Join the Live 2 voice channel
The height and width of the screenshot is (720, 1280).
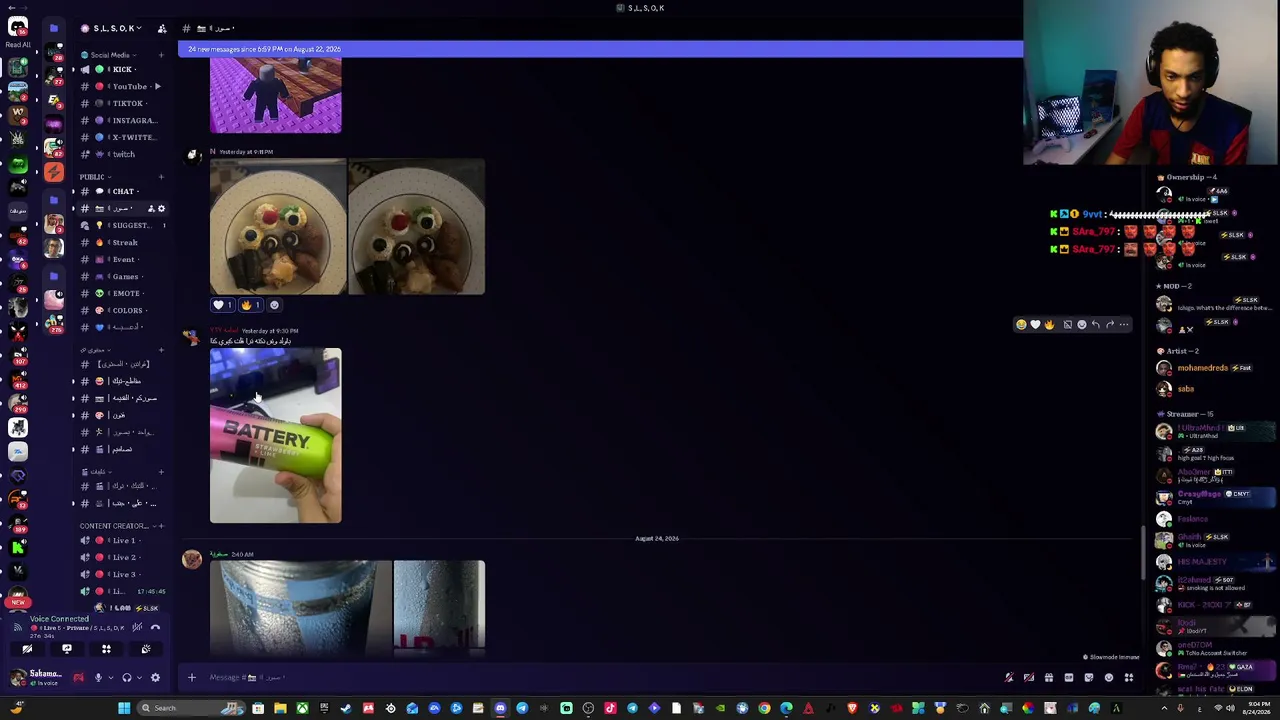122,557
